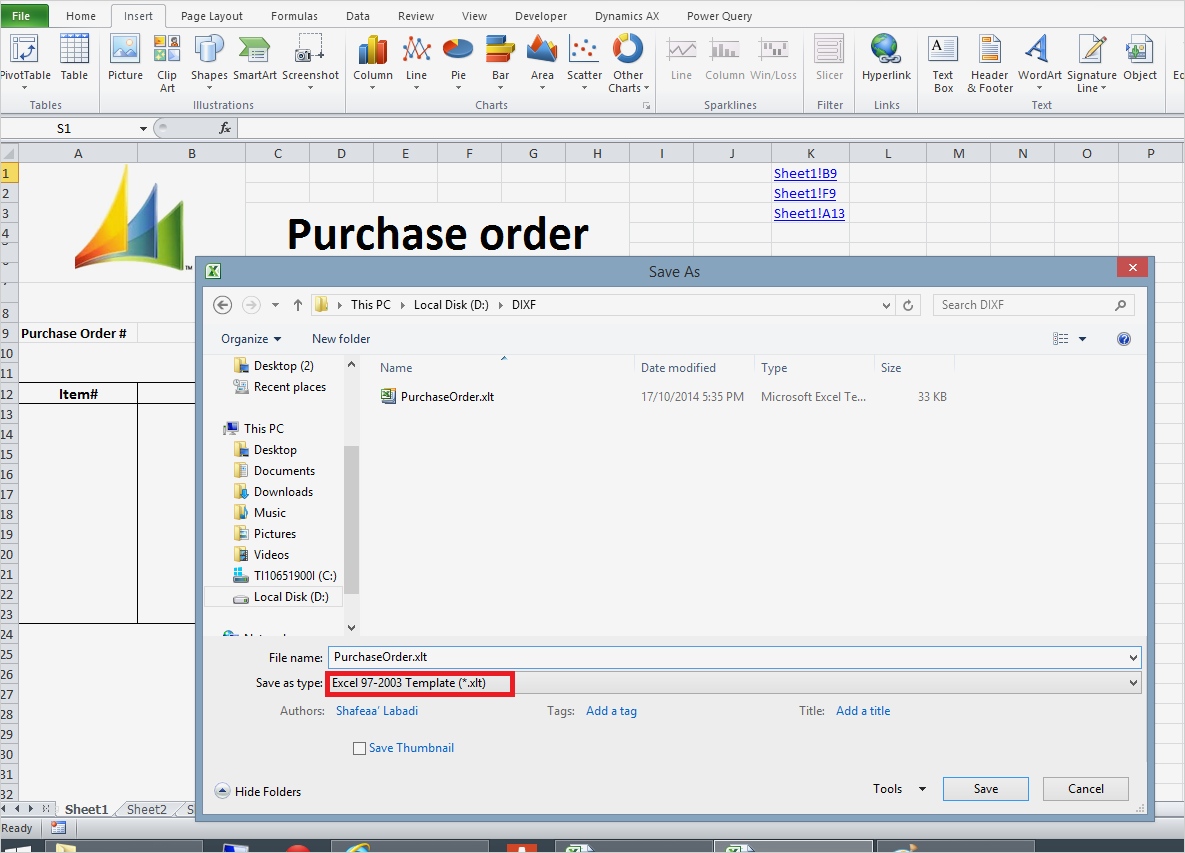
Task: Open the Save as type dropdown
Action: point(1131,683)
